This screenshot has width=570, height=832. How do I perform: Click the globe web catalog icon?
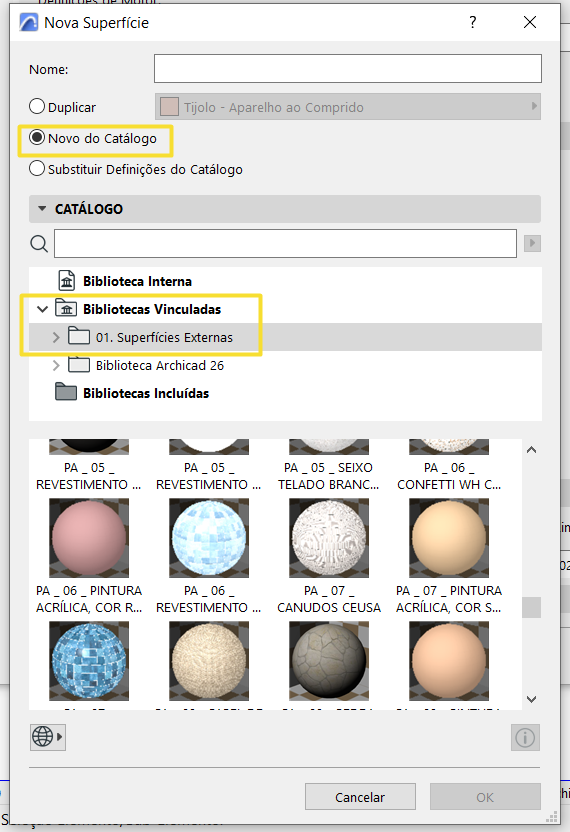[48, 737]
